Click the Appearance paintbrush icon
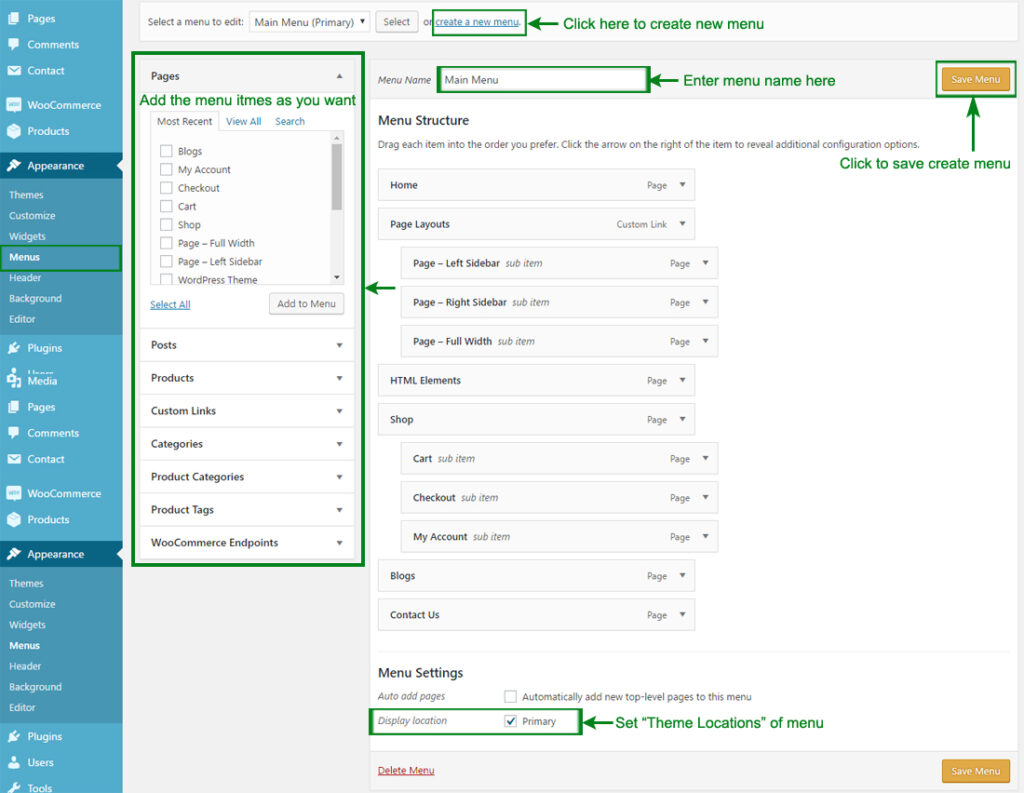The height and width of the screenshot is (793, 1024). point(14,166)
